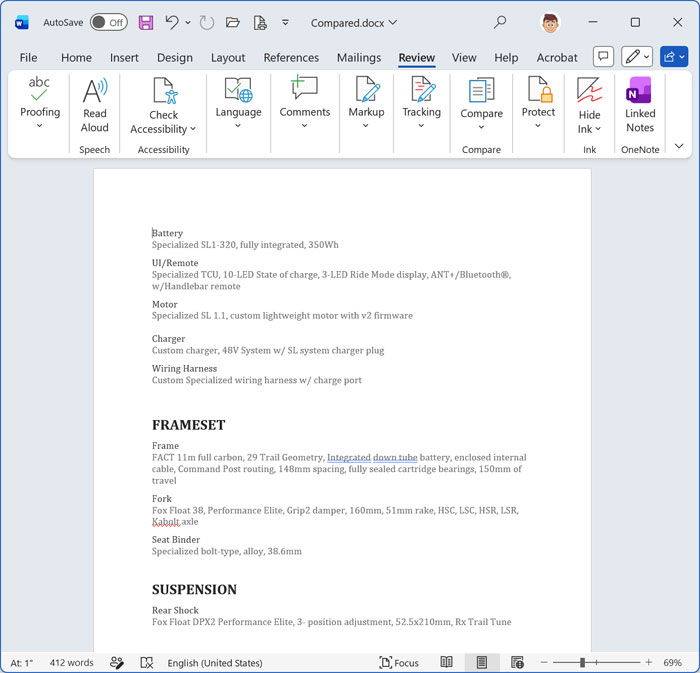The image size is (700, 673).
Task: Open the Editing mode pencil dropdown
Action: [x=637, y=57]
